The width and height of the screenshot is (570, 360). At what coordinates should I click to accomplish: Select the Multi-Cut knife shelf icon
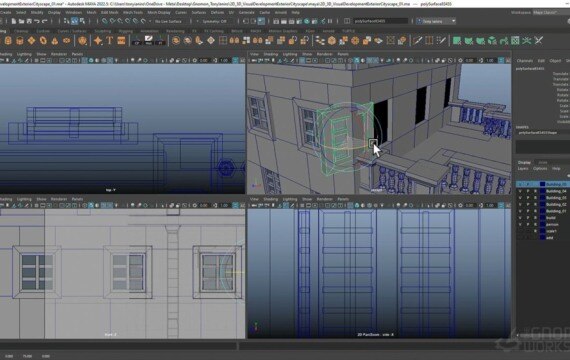417,41
